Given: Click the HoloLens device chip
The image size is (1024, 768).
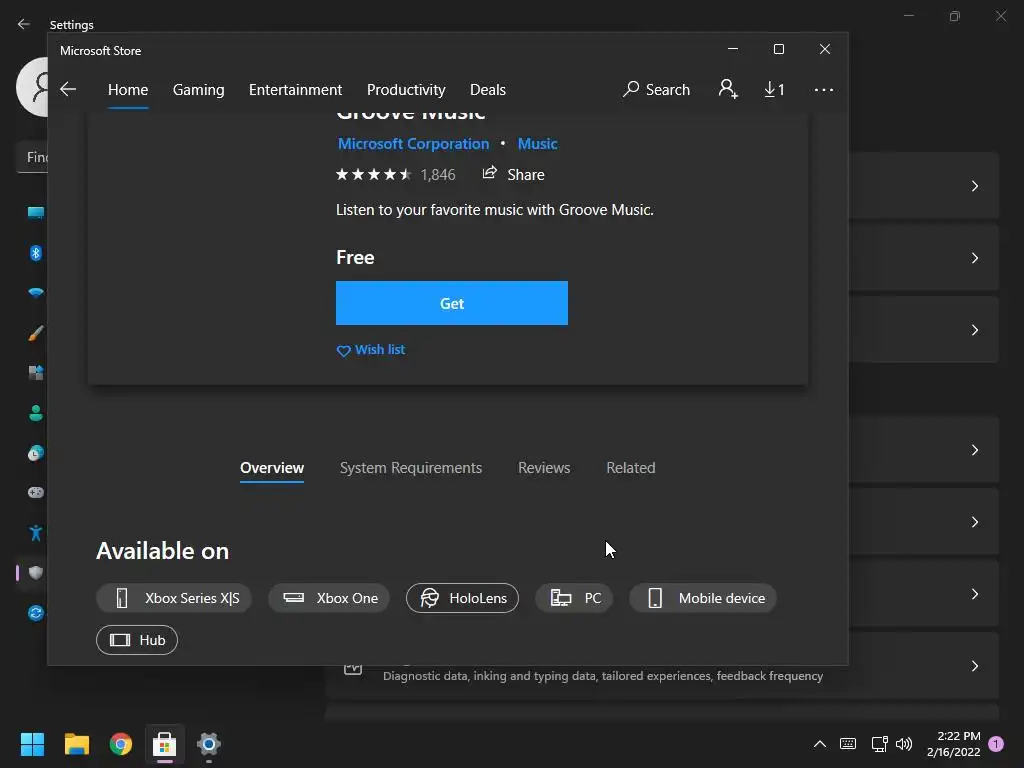Looking at the screenshot, I should click(x=462, y=598).
